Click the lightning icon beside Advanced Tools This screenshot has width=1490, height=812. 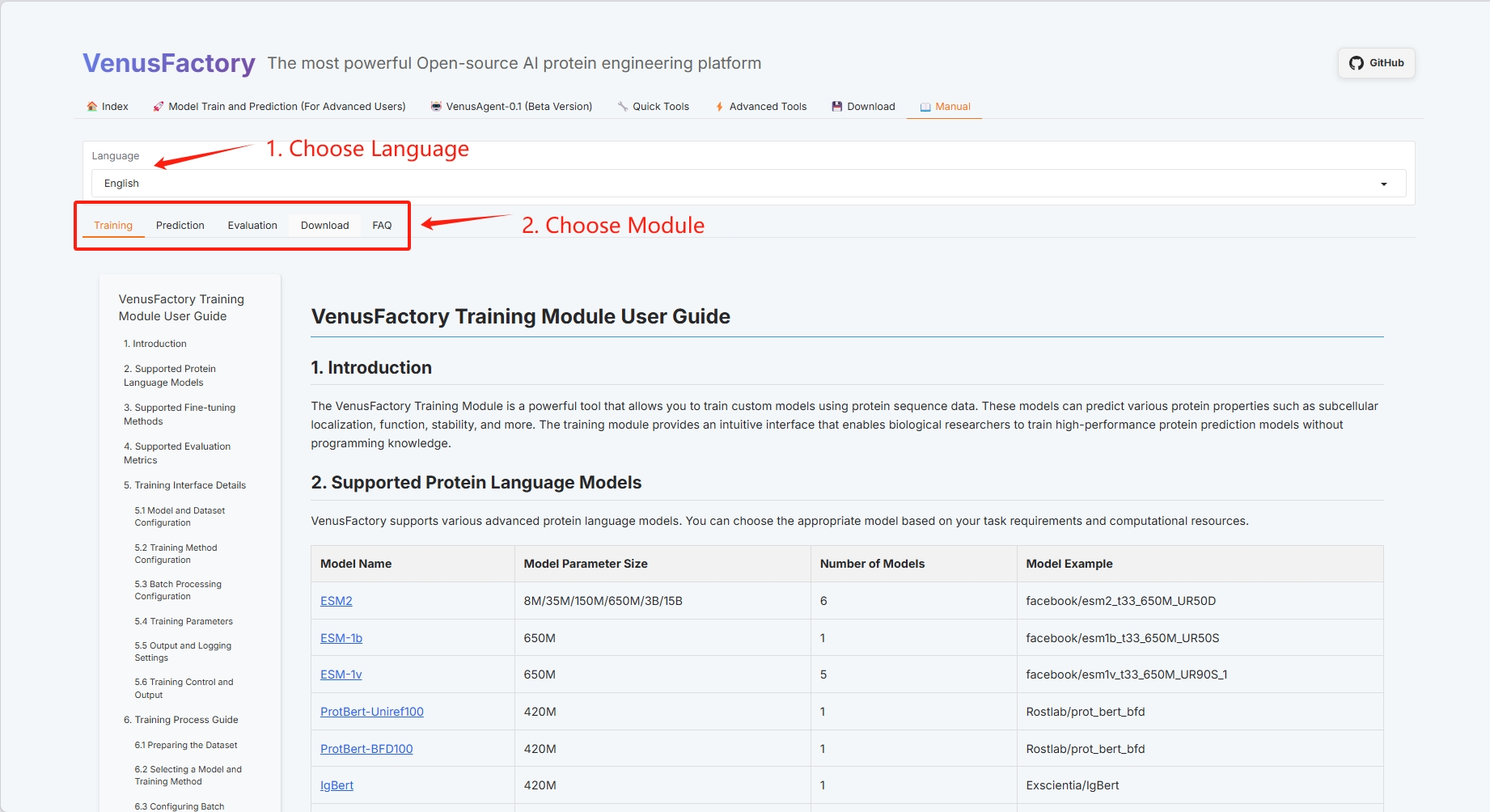coord(719,107)
